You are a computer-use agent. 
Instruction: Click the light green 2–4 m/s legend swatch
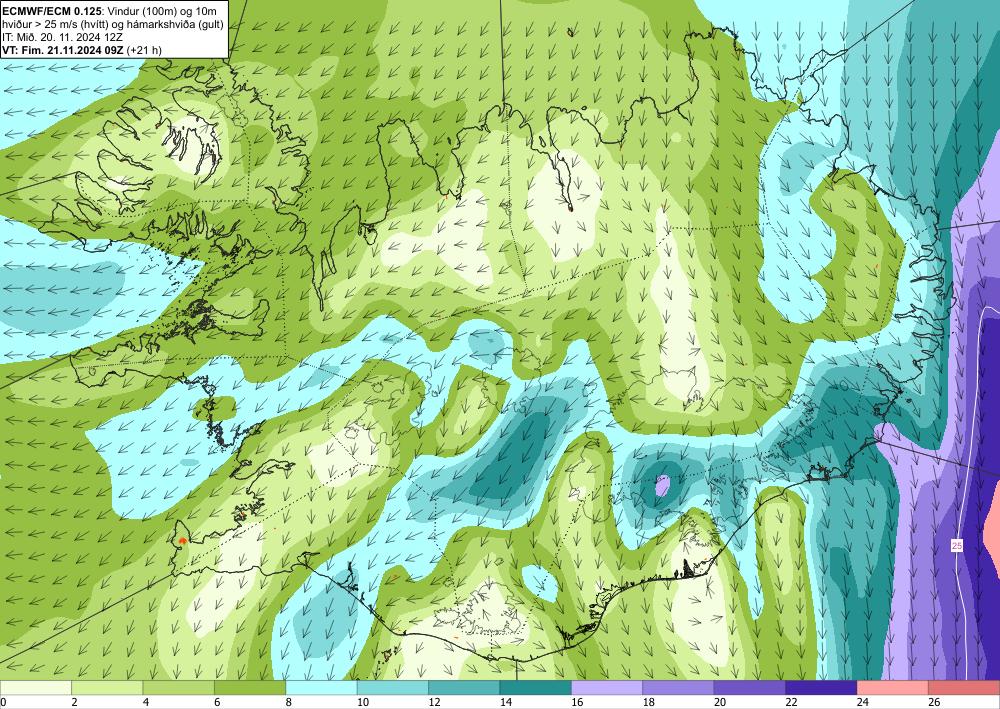coord(107,687)
